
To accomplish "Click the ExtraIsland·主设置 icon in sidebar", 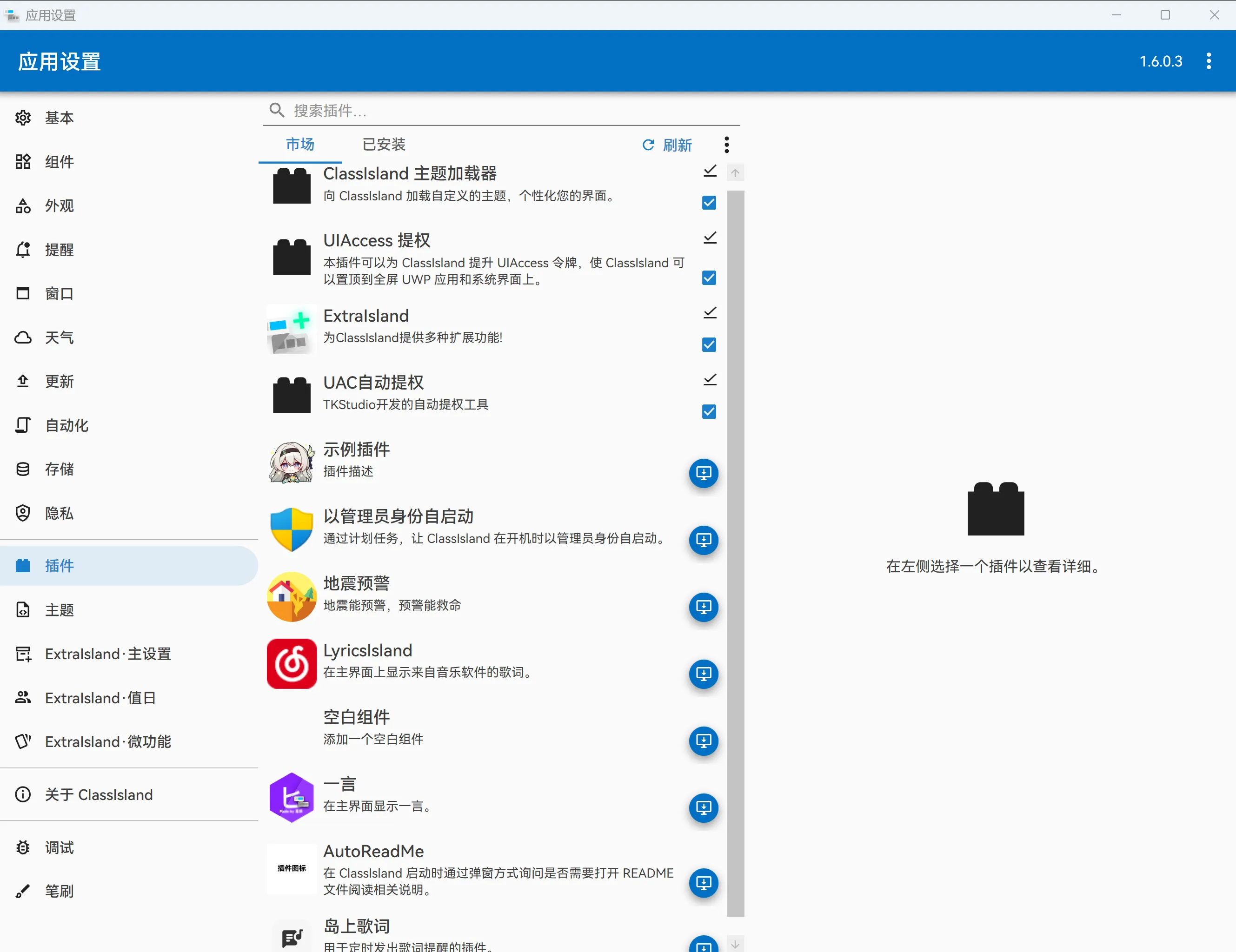I will click(23, 654).
